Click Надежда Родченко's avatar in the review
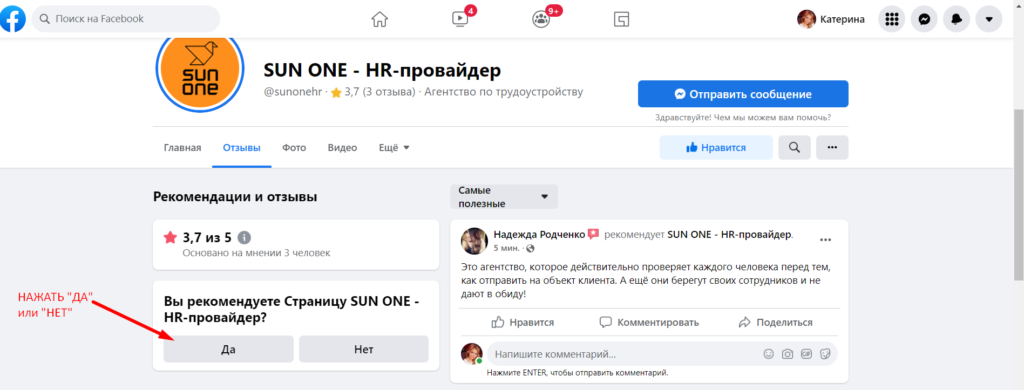 (474, 241)
